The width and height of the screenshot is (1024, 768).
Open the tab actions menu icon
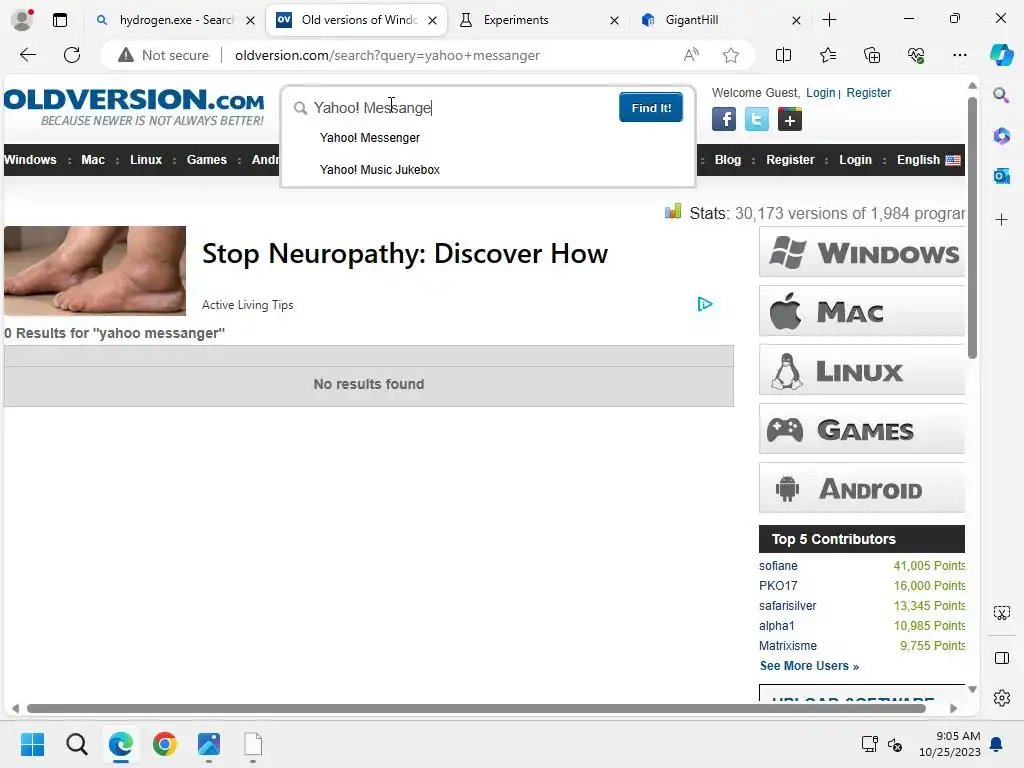coord(60,20)
